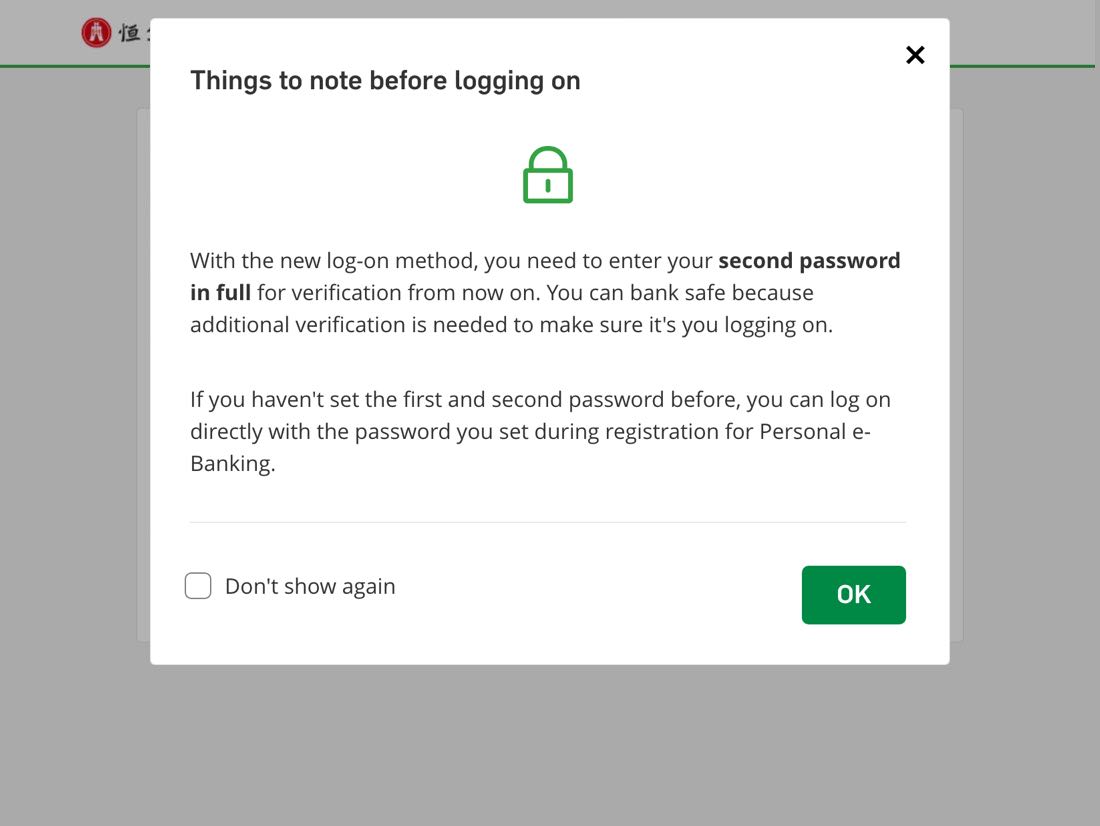Viewport: 1100px width, 826px height.
Task: Click the paragraph starting "If you haven't set"
Action: click(540, 431)
